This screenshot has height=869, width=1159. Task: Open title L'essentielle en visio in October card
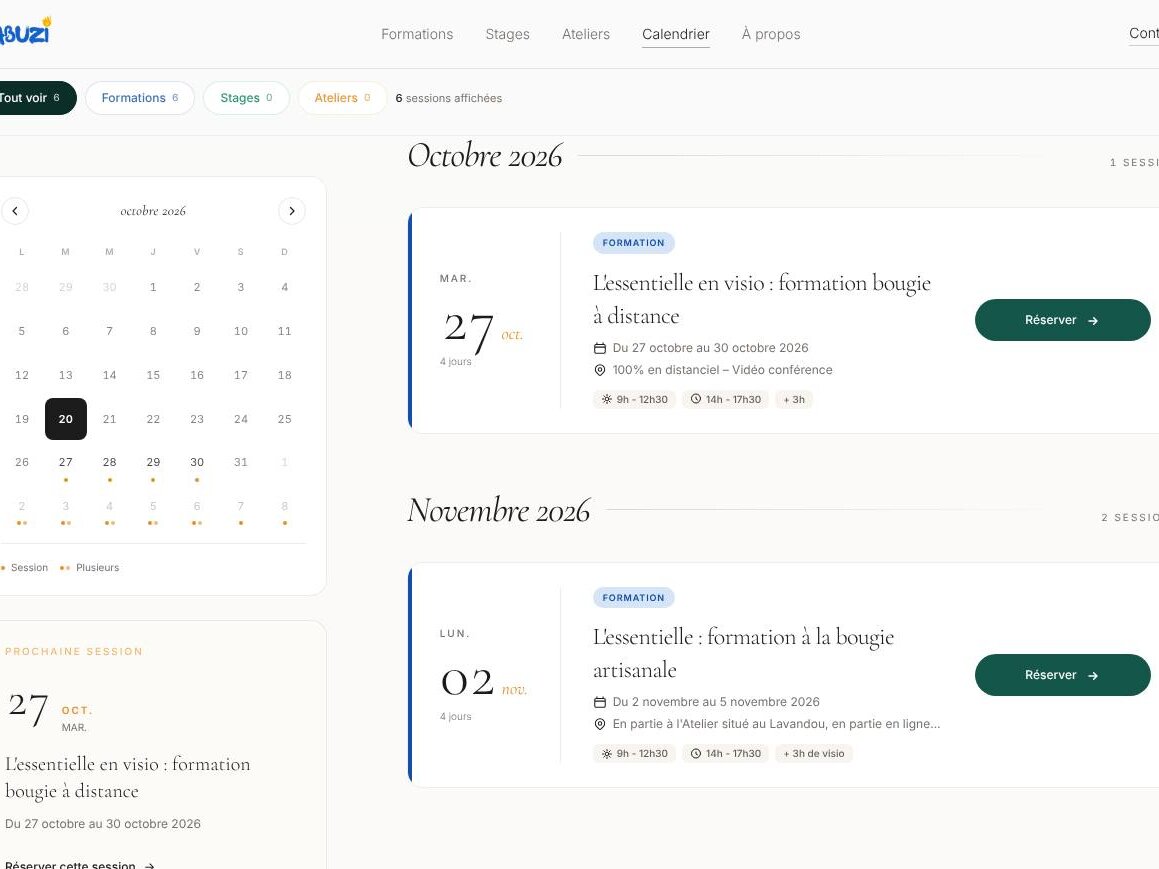coord(761,299)
